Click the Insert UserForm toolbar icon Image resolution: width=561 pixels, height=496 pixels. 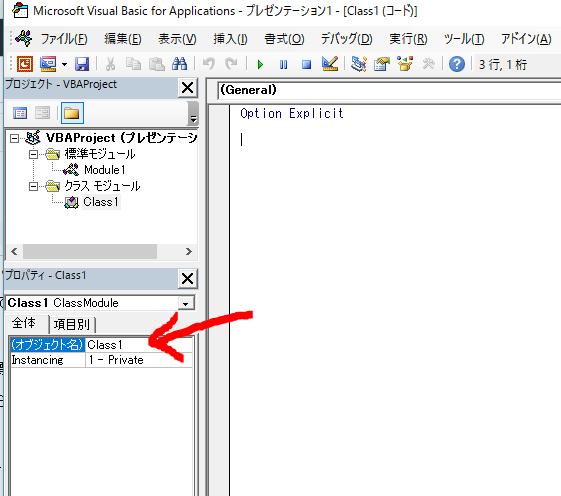pyautogui.click(x=48, y=64)
